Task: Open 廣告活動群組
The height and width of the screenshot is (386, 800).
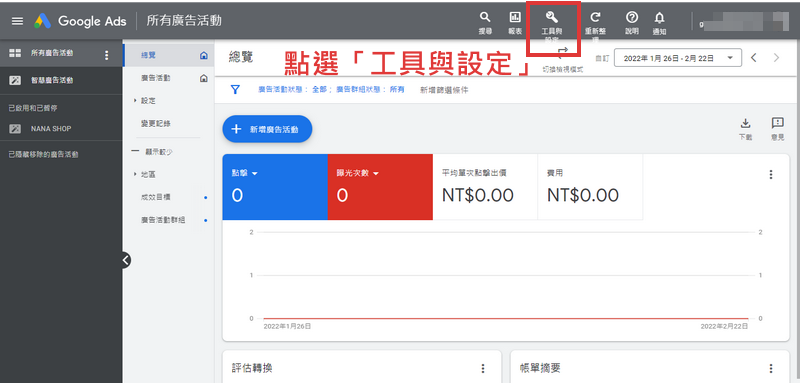Action: coord(163,220)
